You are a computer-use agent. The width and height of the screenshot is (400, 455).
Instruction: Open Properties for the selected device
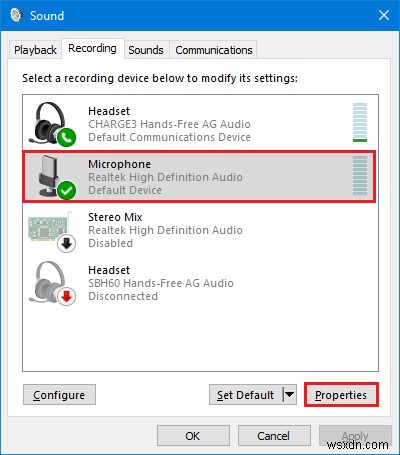point(341,395)
